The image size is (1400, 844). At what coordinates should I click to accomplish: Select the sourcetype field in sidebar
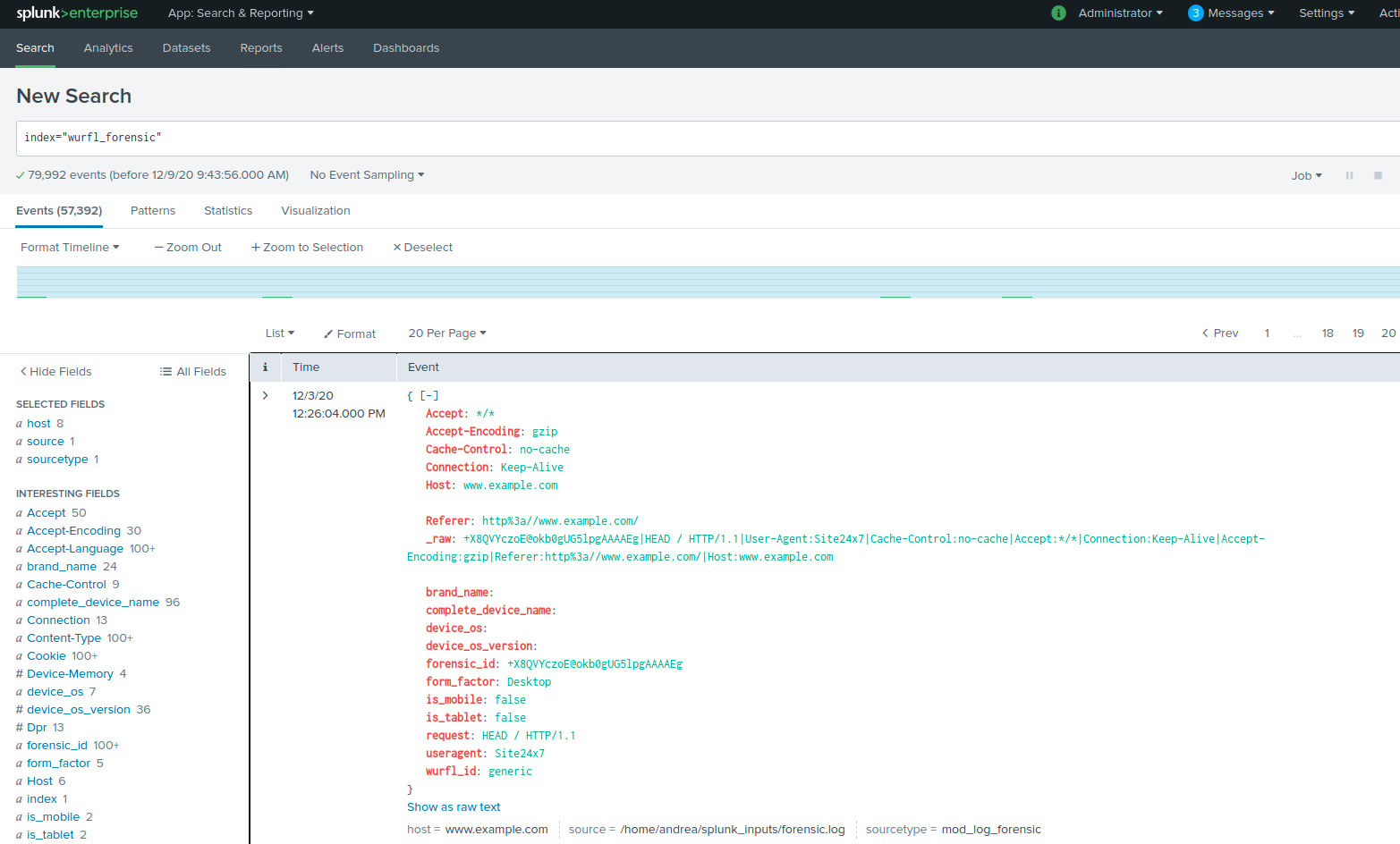tap(57, 460)
